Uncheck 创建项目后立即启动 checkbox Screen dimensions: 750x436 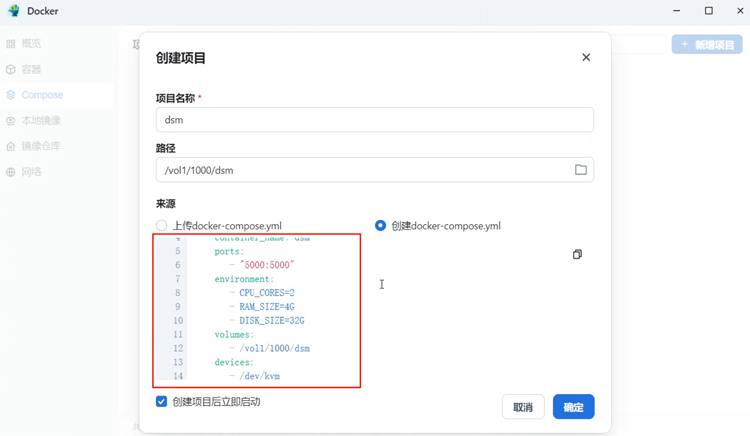click(x=162, y=401)
